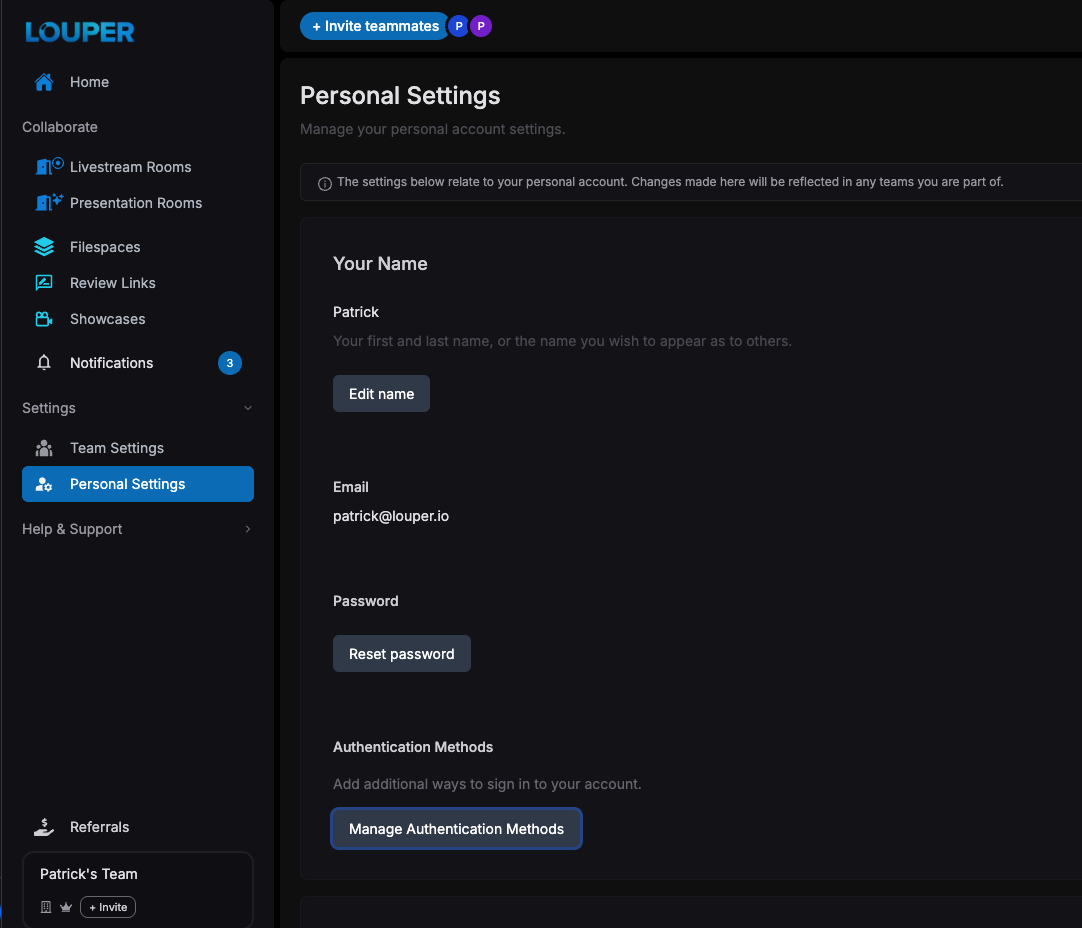Click the crown icon under Patrick's Team
The image size is (1082, 928).
tap(66, 907)
